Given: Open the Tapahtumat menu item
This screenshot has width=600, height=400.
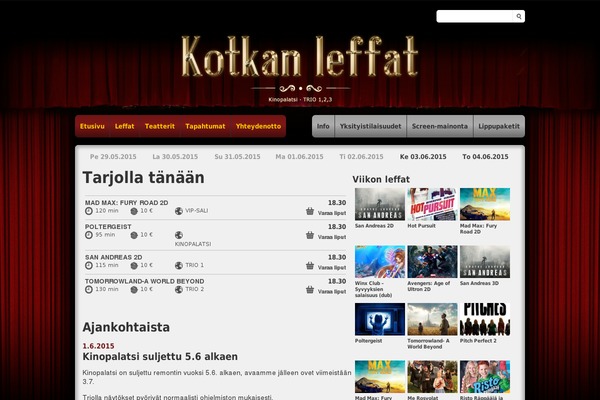Looking at the screenshot, I should tap(205, 126).
